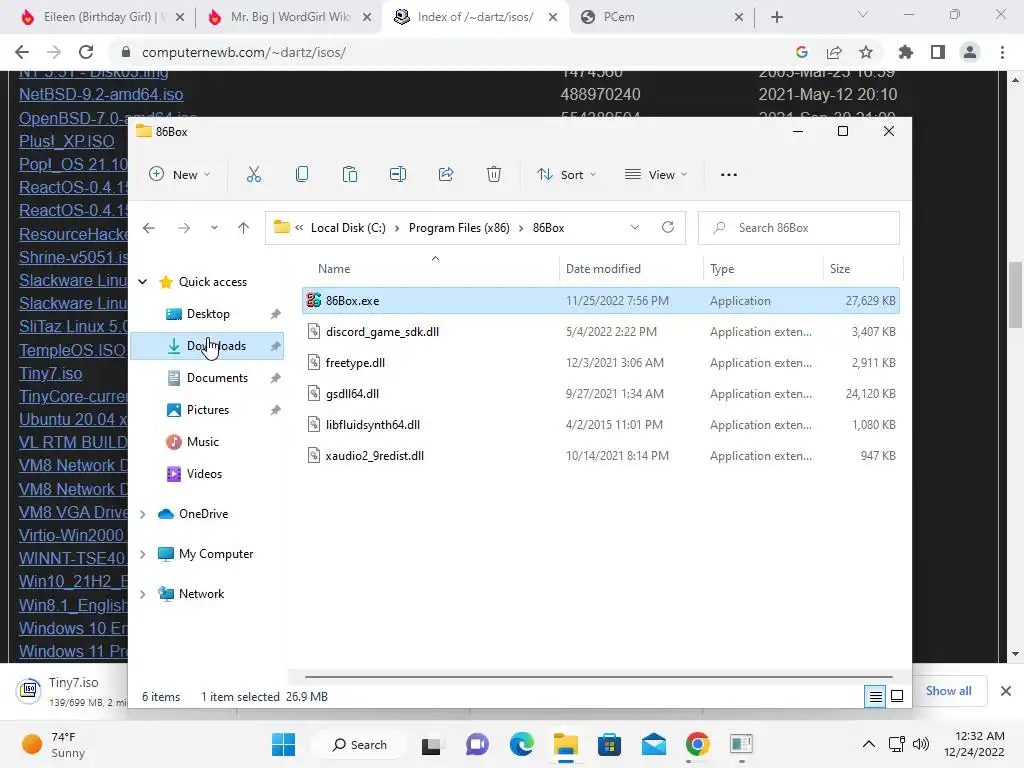1024x768 pixels.
Task: Click the Share icon in Explorer toolbar
Action: coord(446,174)
